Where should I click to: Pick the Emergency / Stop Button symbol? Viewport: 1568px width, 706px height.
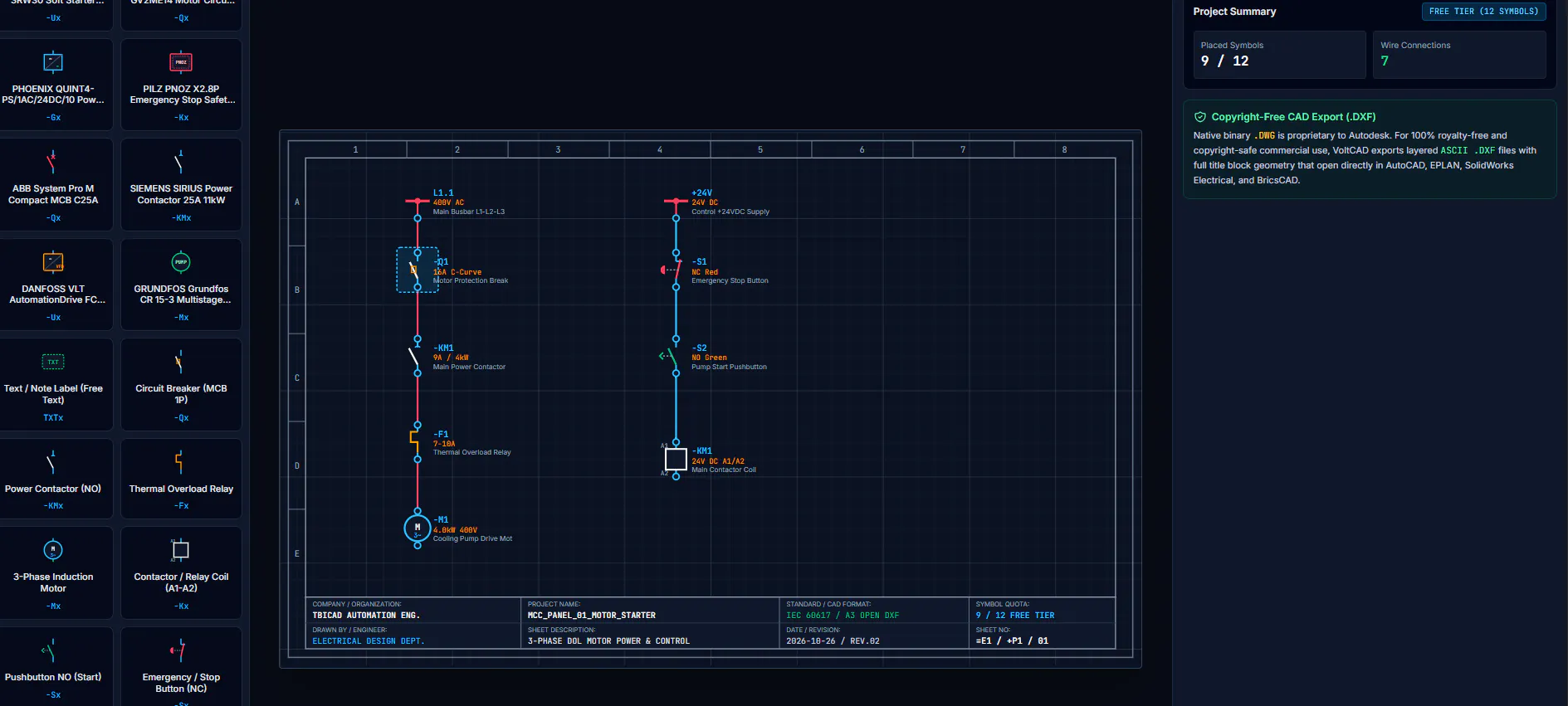tap(181, 667)
